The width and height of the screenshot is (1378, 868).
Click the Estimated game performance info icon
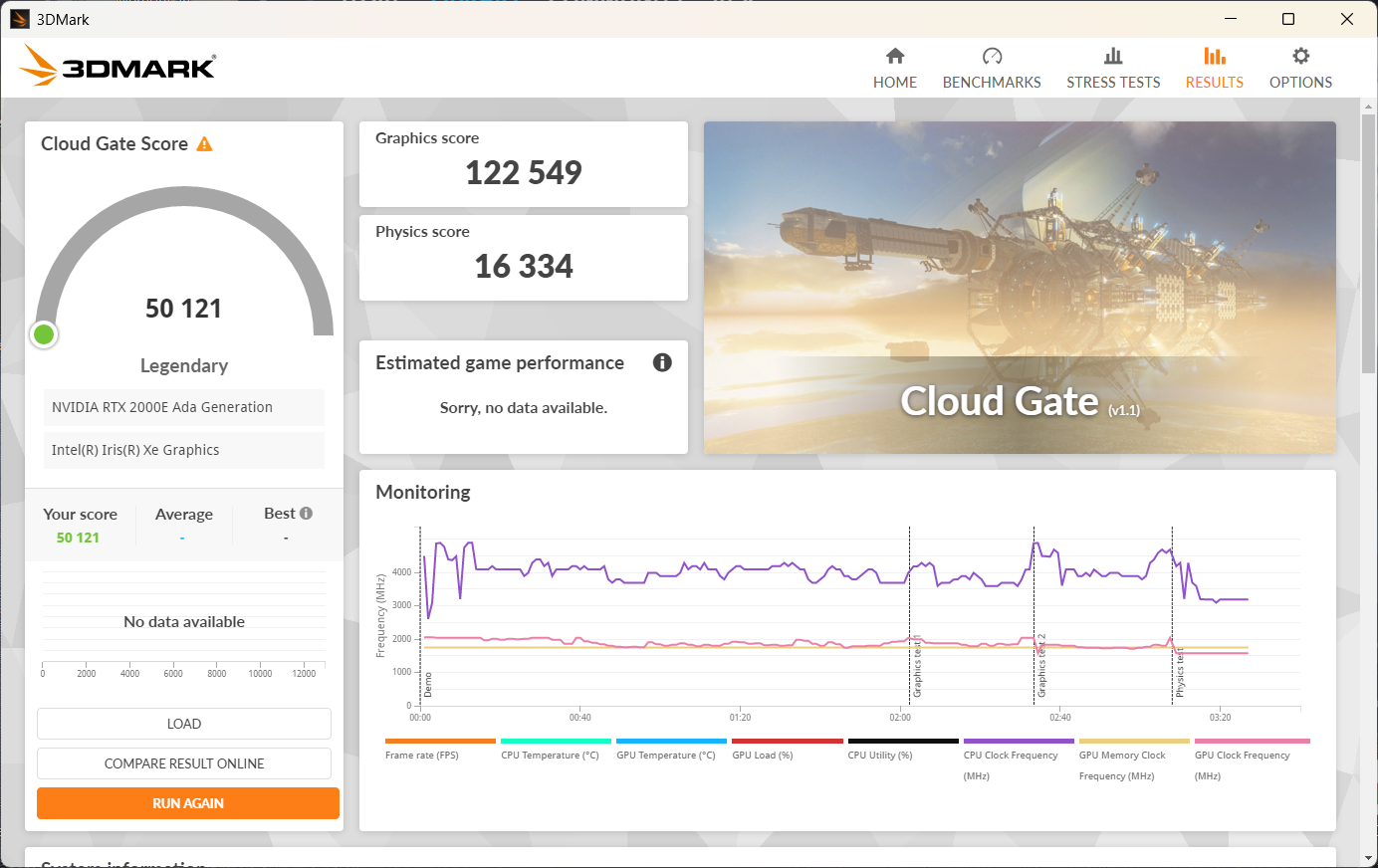click(x=662, y=362)
